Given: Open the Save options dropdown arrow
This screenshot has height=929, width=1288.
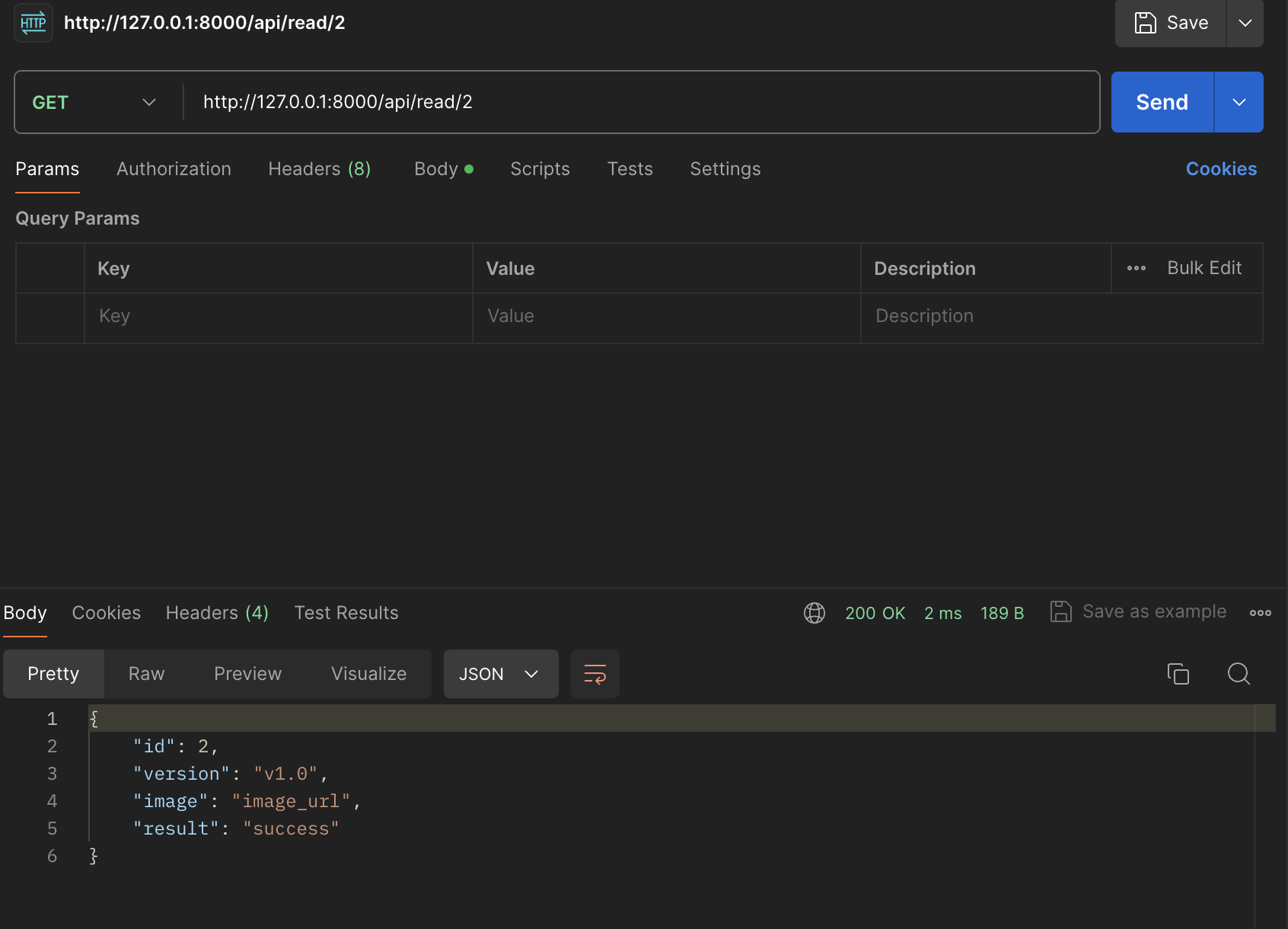Looking at the screenshot, I should pyautogui.click(x=1245, y=23).
